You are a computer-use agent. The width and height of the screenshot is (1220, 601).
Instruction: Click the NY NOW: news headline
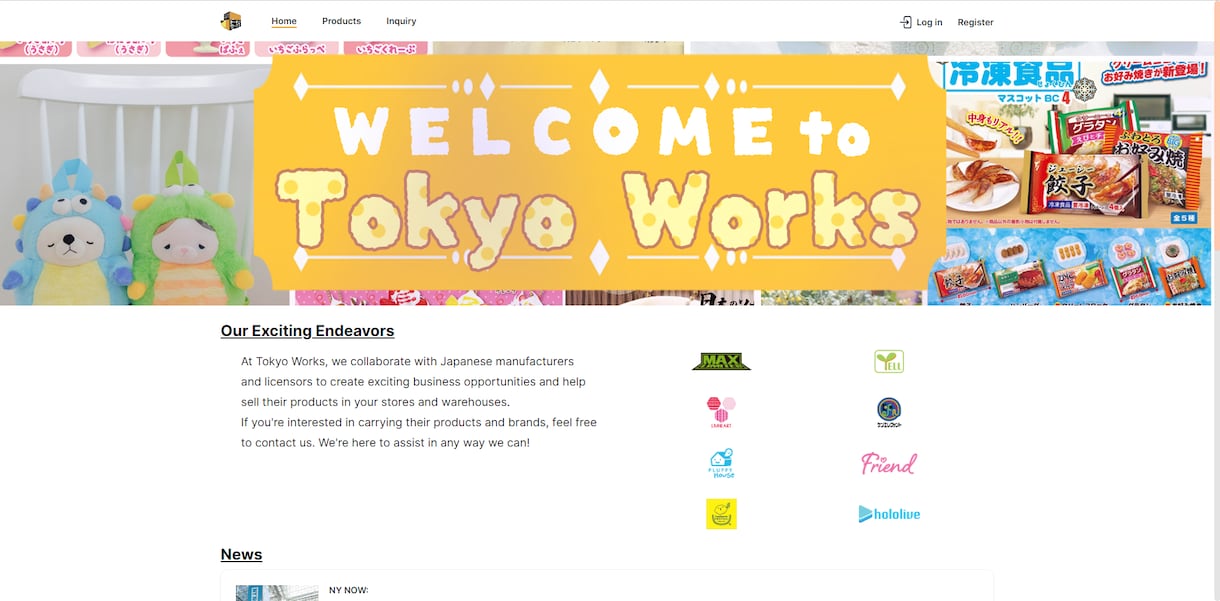348,590
